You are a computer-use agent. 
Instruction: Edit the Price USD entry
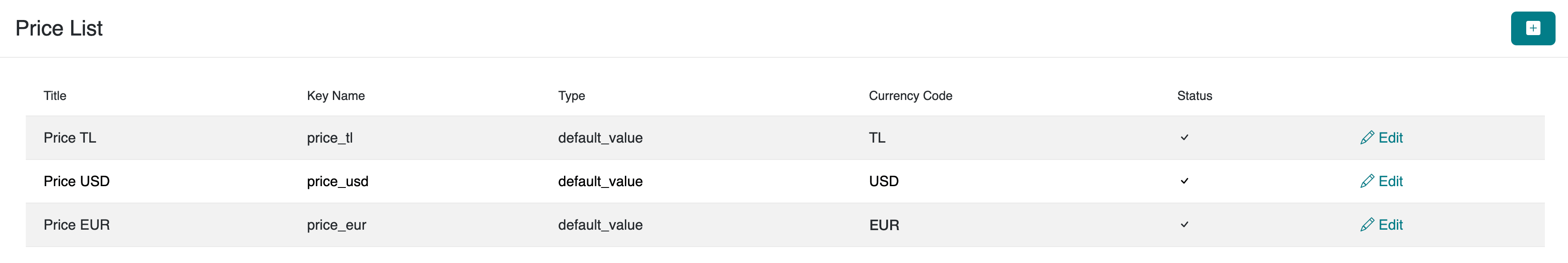(x=1381, y=181)
